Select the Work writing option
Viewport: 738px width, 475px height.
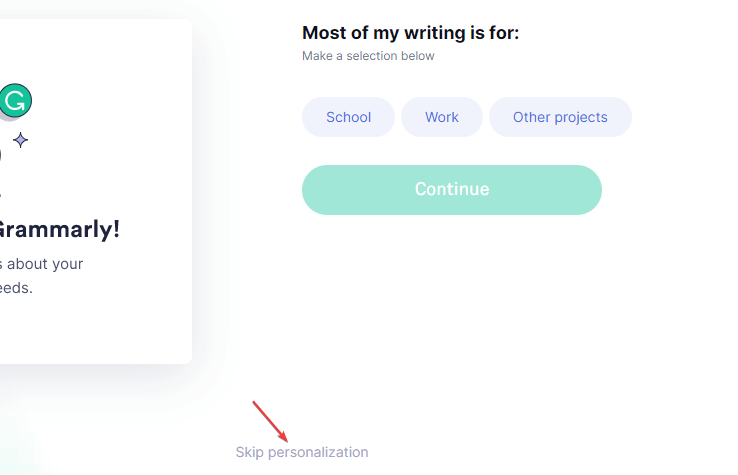[x=441, y=117]
